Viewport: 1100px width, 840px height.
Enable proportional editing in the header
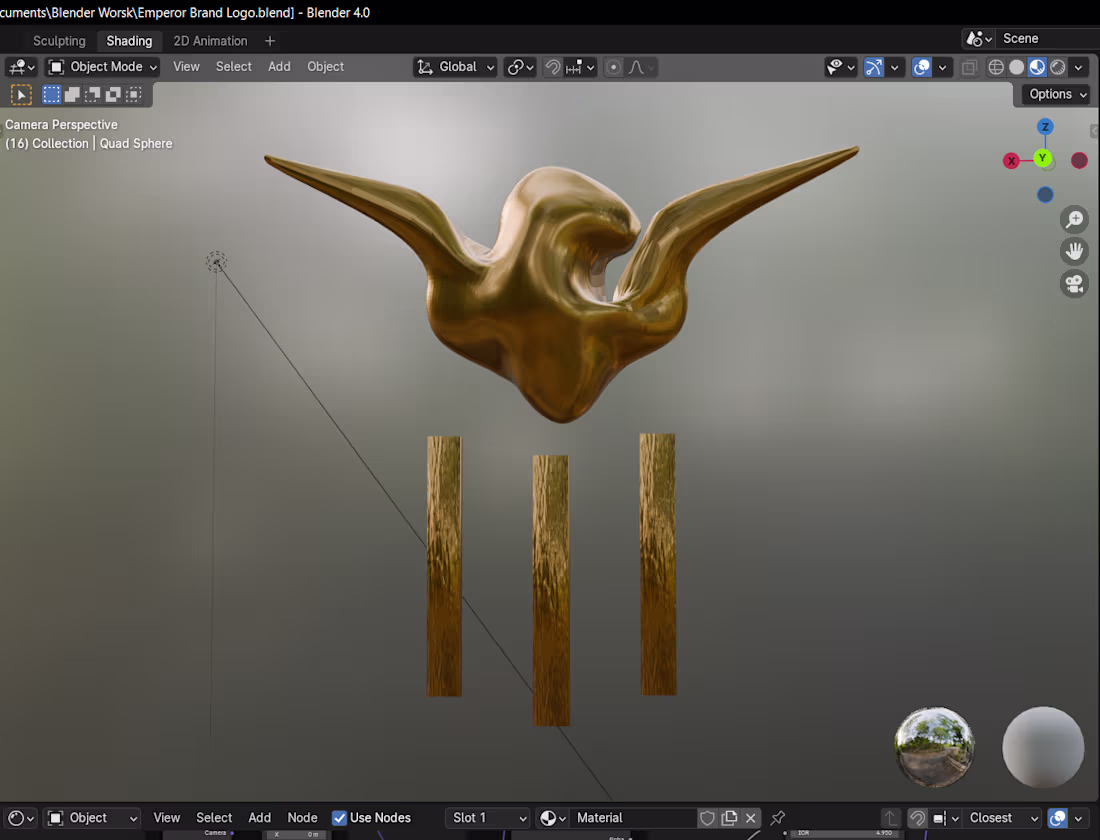[x=611, y=67]
